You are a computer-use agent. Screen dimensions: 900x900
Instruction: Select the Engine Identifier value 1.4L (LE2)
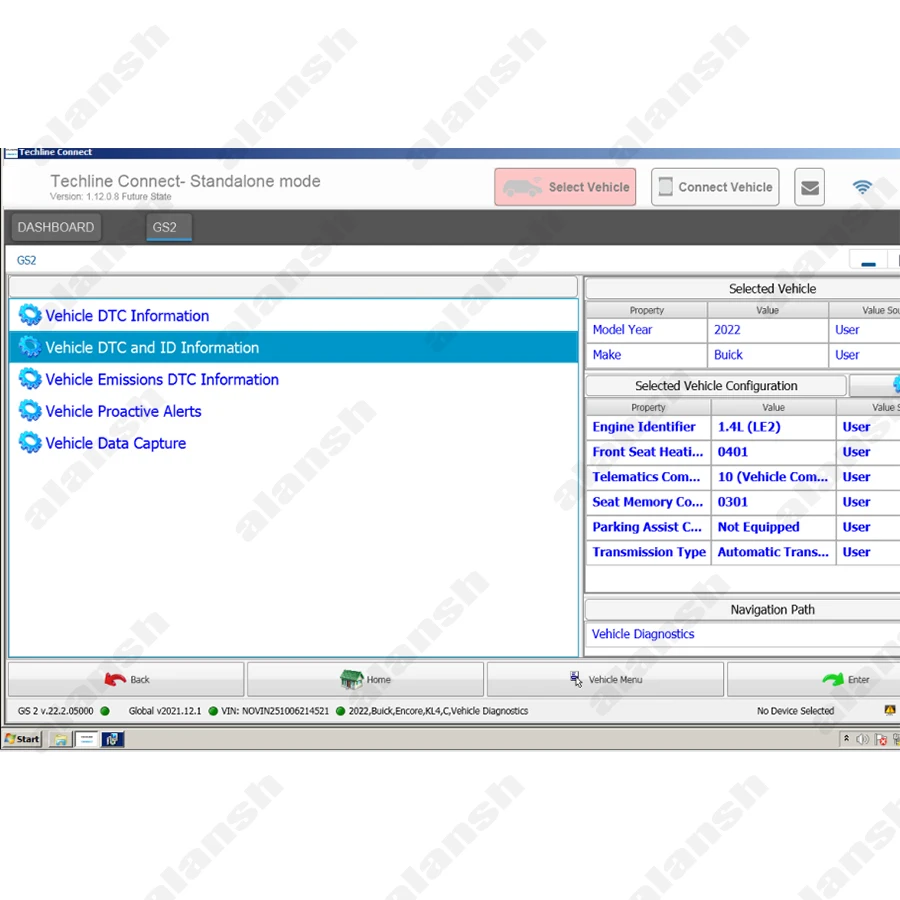[x=749, y=427]
